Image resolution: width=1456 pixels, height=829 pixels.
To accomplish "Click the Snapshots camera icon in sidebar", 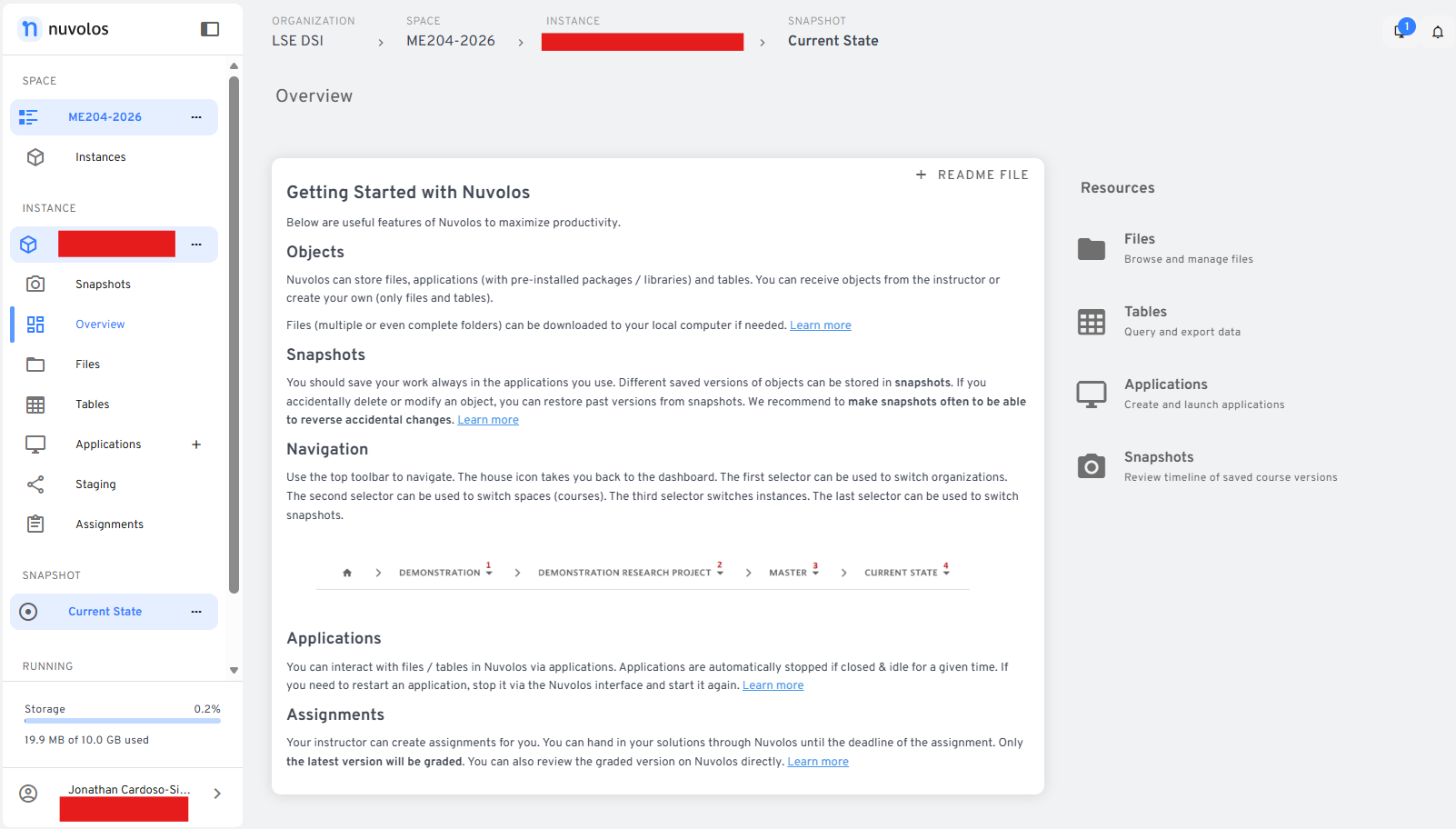I will pyautogui.click(x=35, y=285).
